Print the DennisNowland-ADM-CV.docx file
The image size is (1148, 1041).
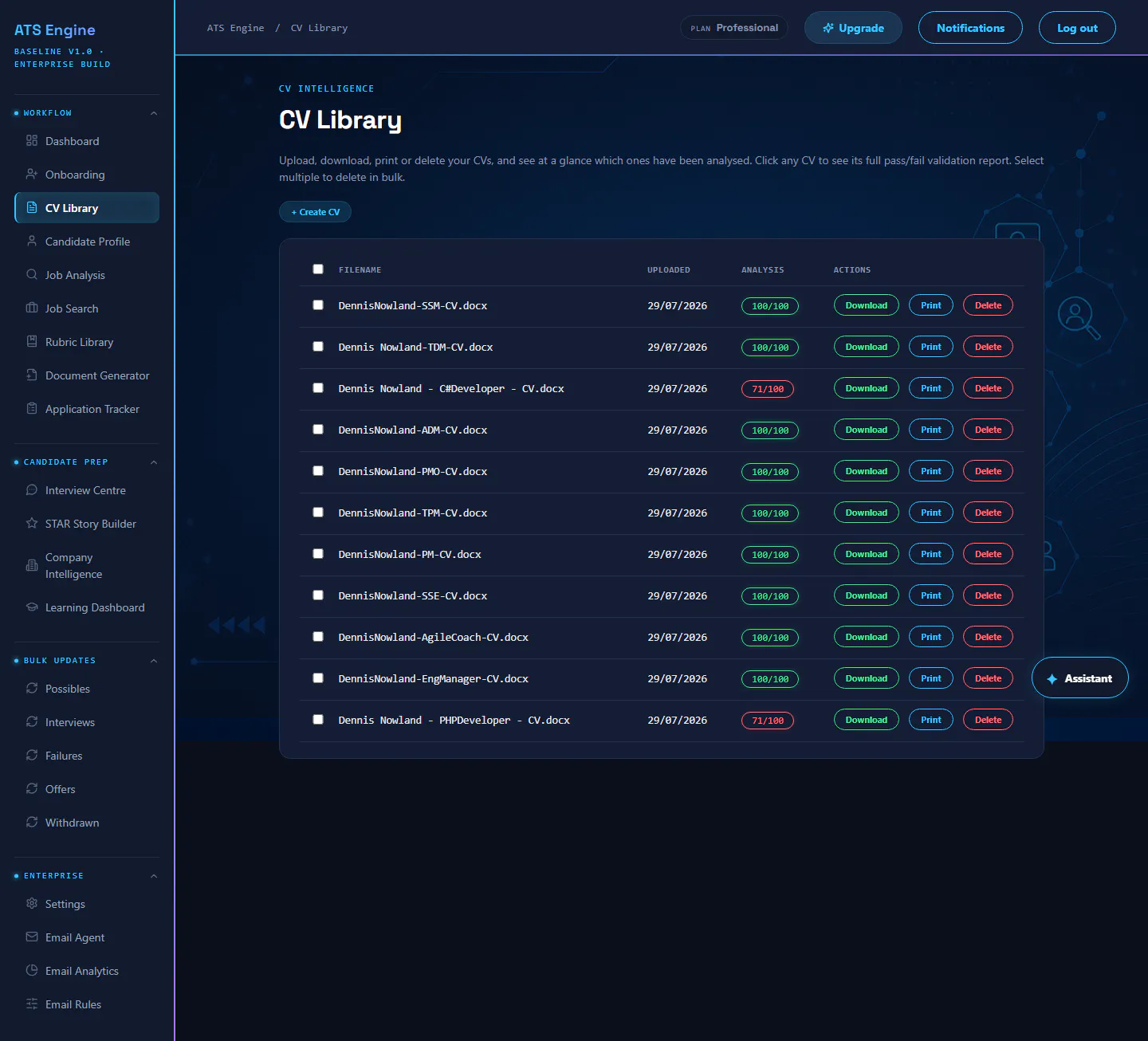point(931,430)
